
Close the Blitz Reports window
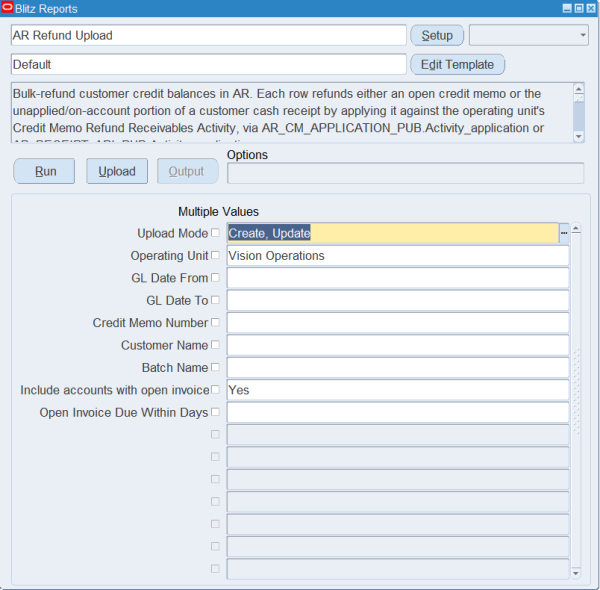point(591,8)
